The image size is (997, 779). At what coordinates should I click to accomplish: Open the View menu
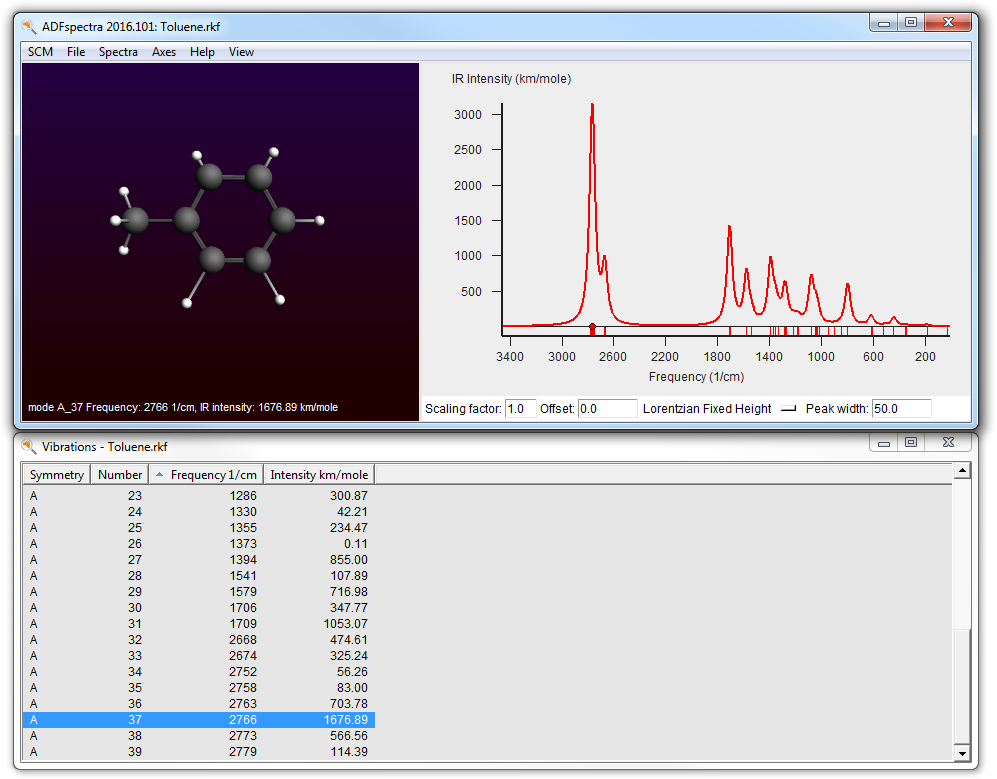point(241,52)
